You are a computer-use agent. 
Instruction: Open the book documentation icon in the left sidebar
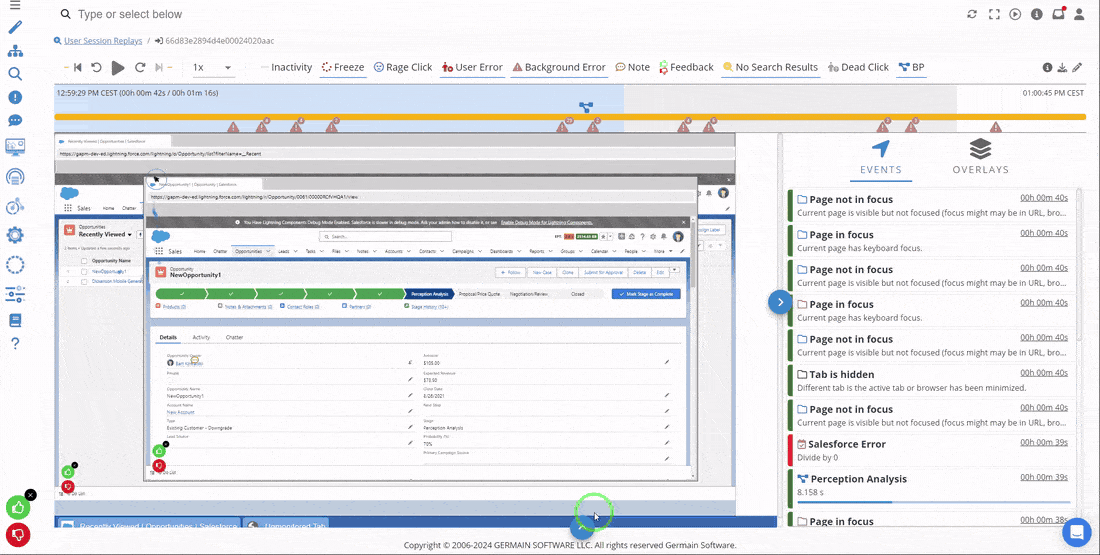15,321
